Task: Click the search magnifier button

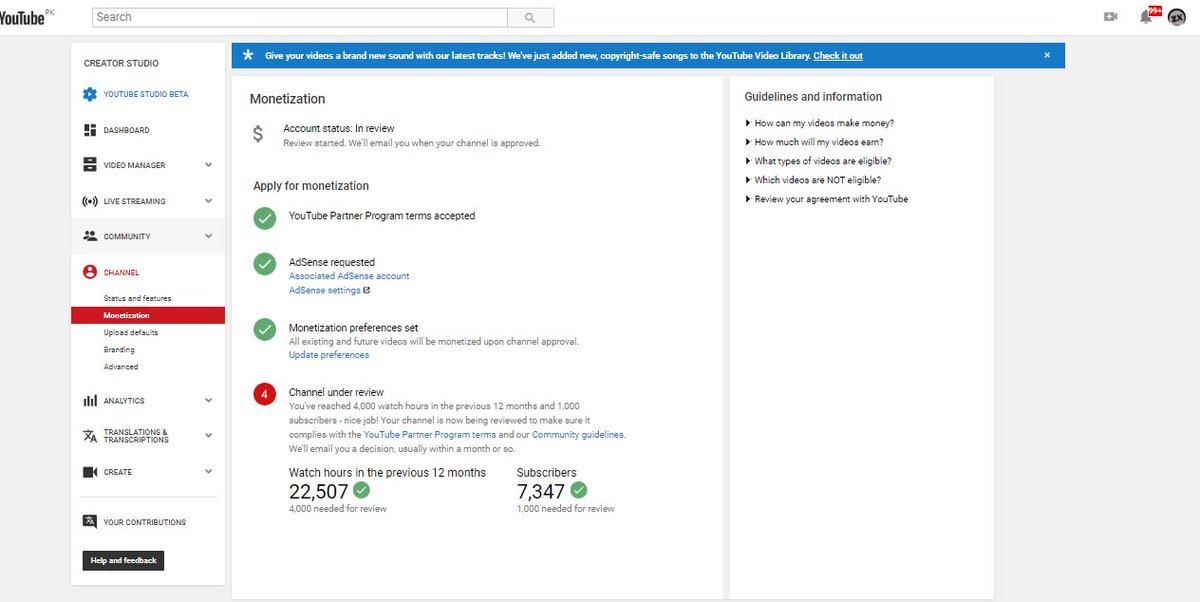Action: [x=530, y=17]
